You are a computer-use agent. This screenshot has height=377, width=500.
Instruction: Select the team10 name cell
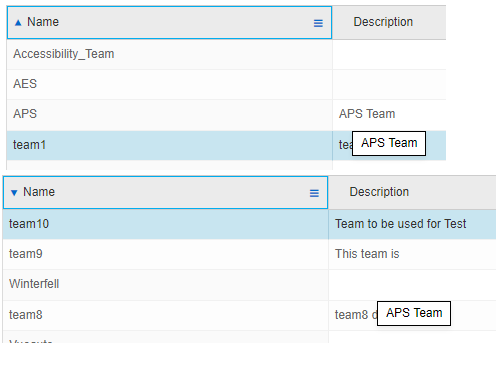[165, 224]
